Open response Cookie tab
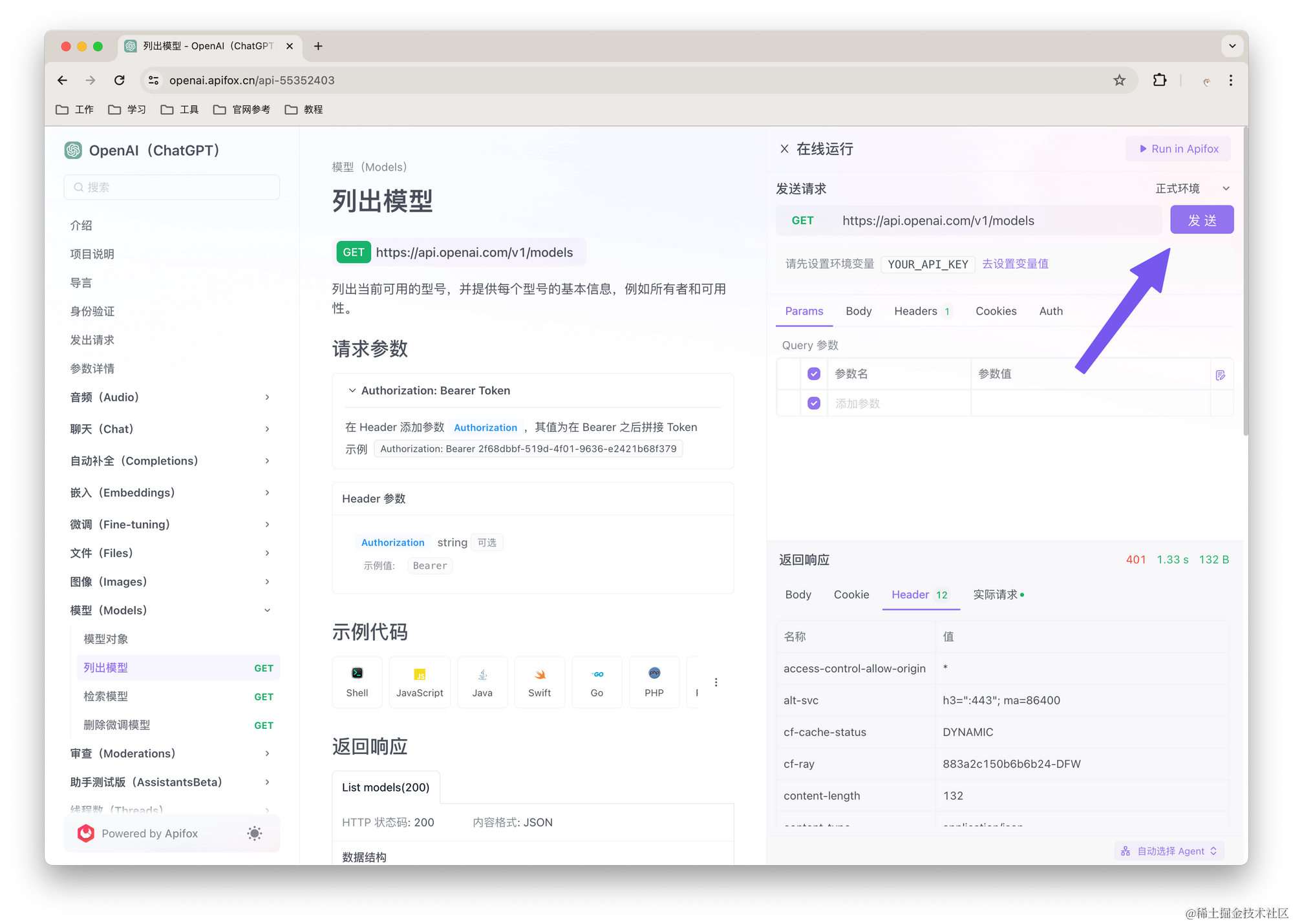The width and height of the screenshot is (1293, 924). point(851,595)
